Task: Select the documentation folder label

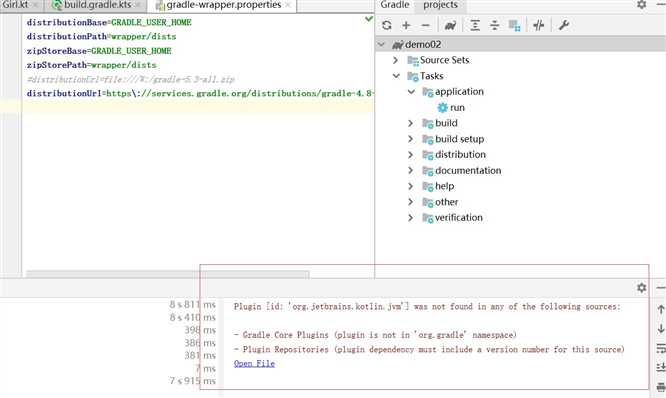Action: (x=468, y=170)
